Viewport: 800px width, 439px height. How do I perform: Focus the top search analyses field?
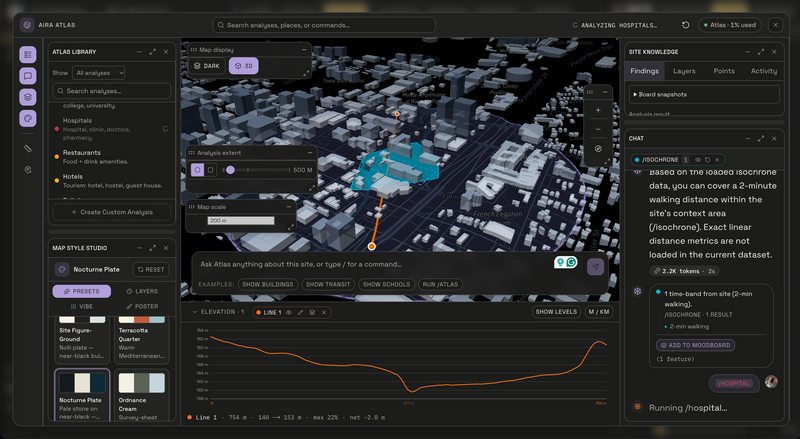324,25
